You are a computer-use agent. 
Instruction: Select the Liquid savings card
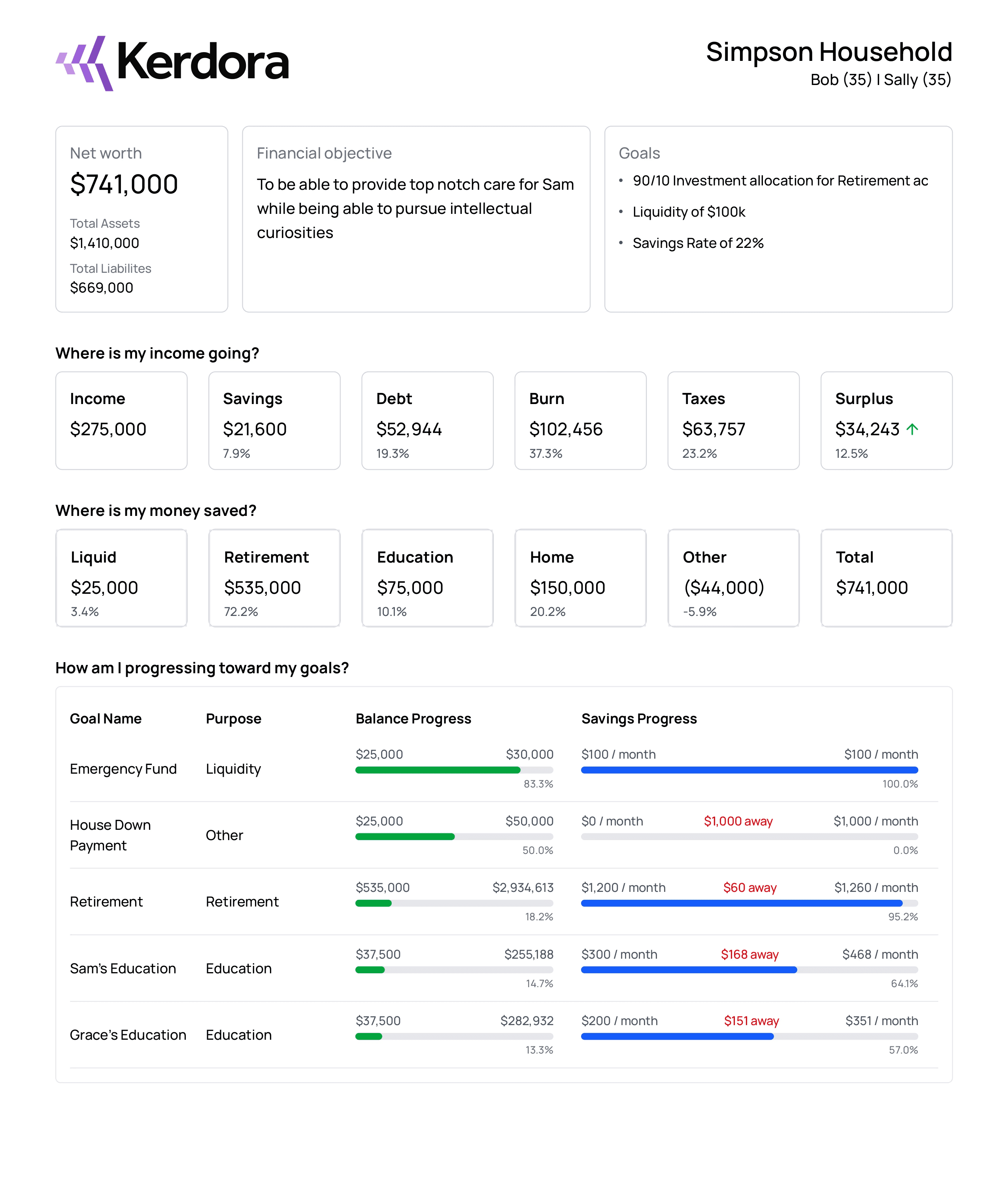(x=121, y=578)
